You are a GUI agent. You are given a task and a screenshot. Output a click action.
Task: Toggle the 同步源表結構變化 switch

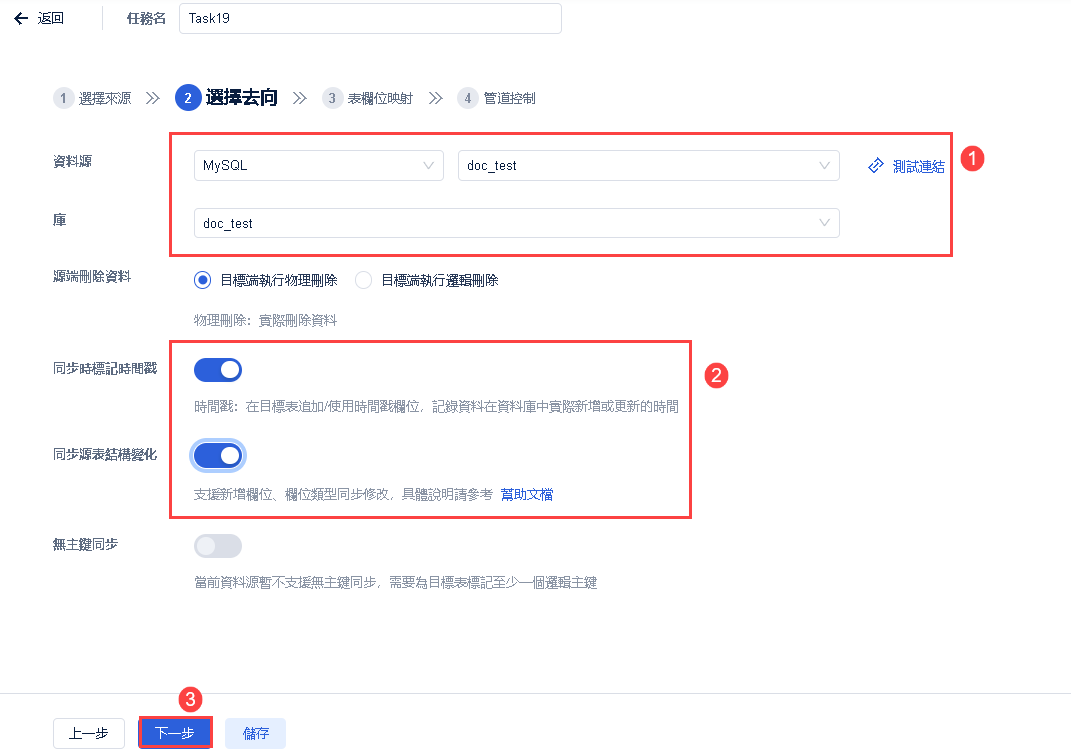coord(218,456)
